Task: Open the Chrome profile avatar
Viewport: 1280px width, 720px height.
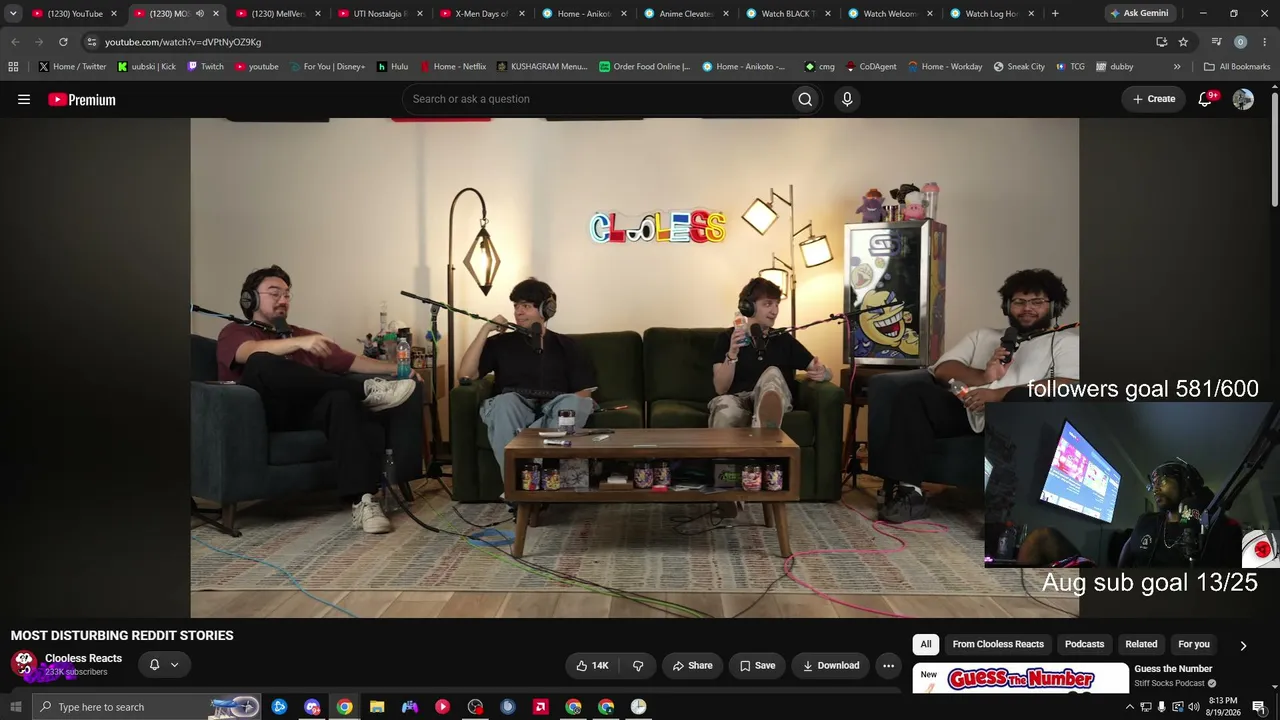Action: (x=1240, y=42)
